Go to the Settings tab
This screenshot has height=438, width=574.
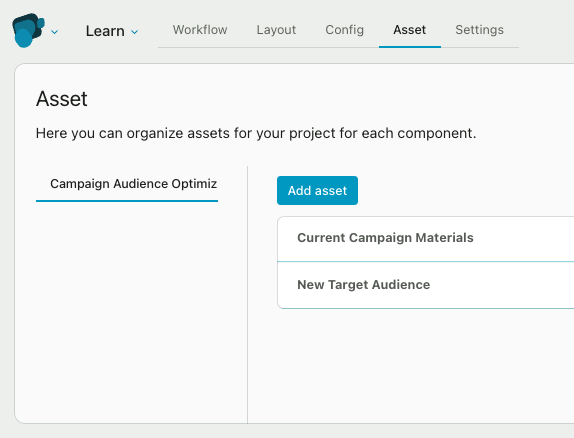[479, 30]
